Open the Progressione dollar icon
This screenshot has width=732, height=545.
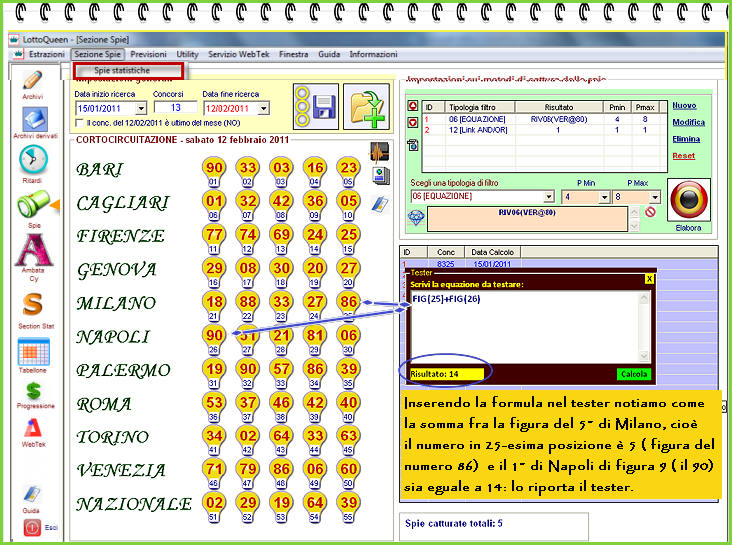click(x=34, y=391)
